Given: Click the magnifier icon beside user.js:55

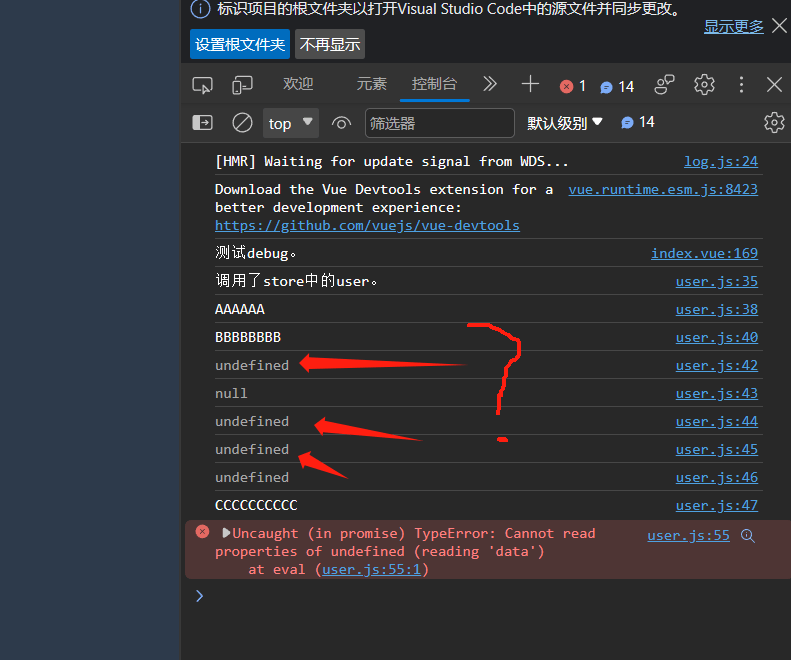Looking at the screenshot, I should [x=747, y=536].
